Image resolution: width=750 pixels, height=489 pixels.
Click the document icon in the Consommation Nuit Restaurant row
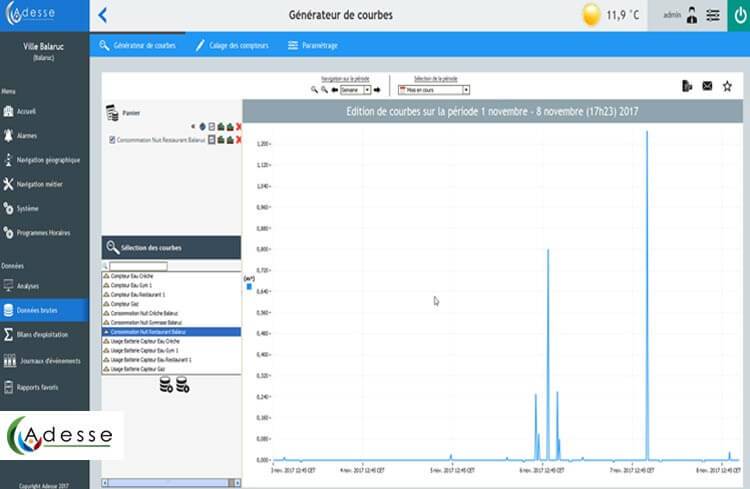[211, 140]
